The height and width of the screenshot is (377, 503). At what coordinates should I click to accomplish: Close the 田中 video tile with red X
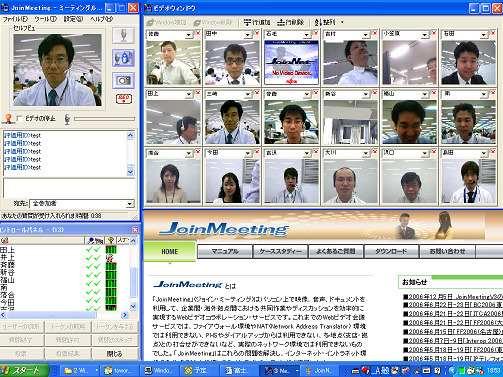[x=257, y=33]
